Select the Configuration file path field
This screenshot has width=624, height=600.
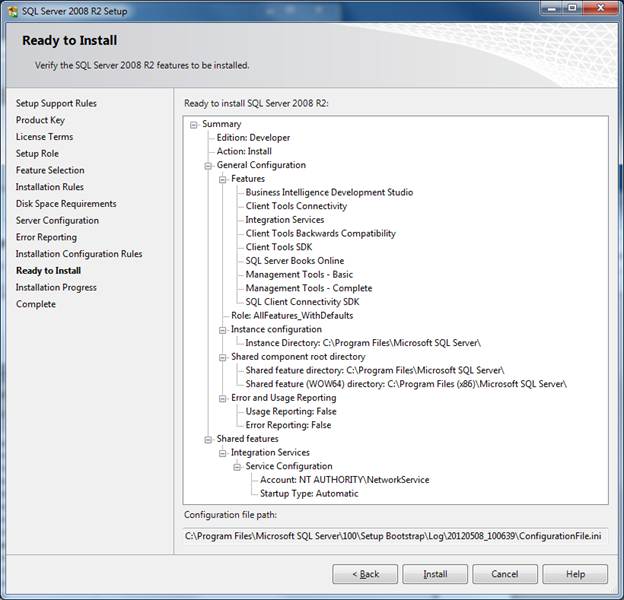coord(396,536)
